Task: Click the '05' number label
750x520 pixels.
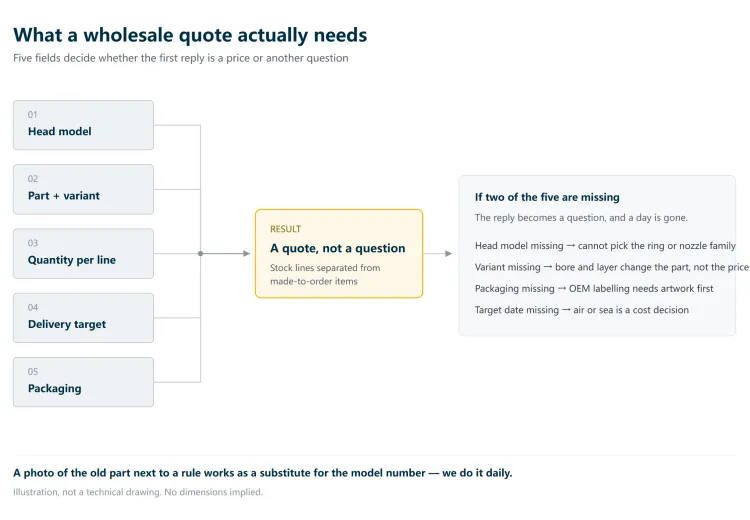Action: coord(33,372)
